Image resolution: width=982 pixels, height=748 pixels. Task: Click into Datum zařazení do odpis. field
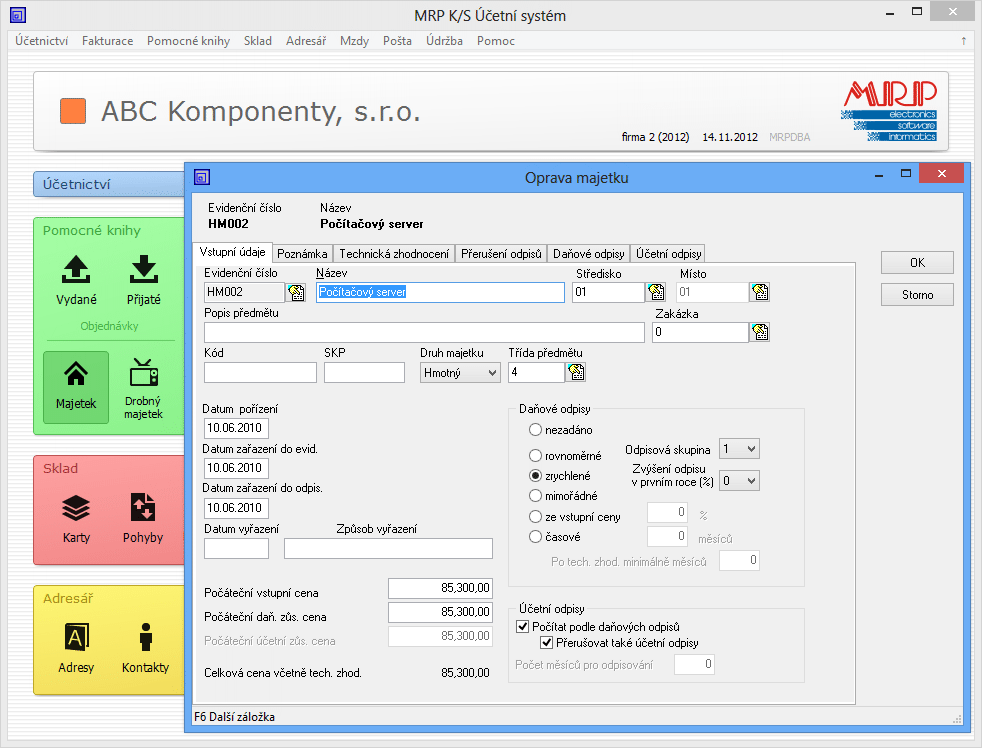coord(236,508)
